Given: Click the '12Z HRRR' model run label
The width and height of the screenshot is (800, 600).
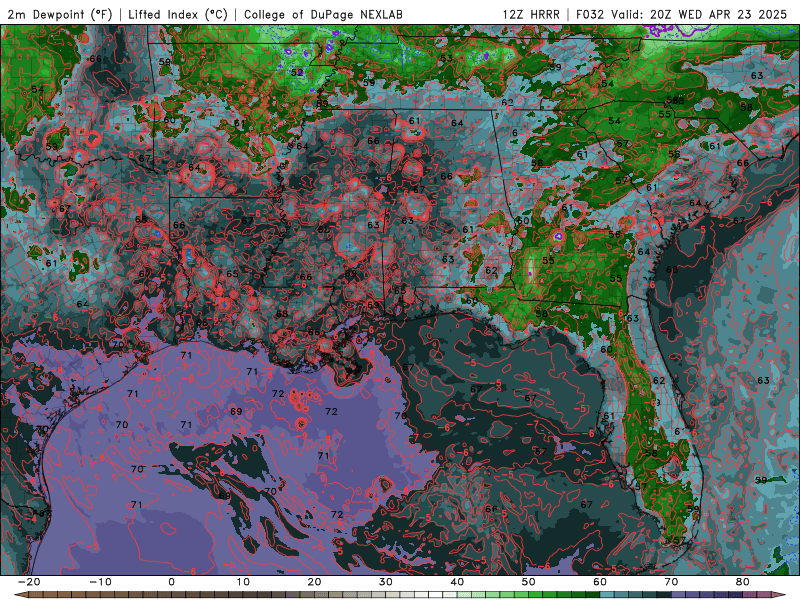Looking at the screenshot, I should pos(531,14).
